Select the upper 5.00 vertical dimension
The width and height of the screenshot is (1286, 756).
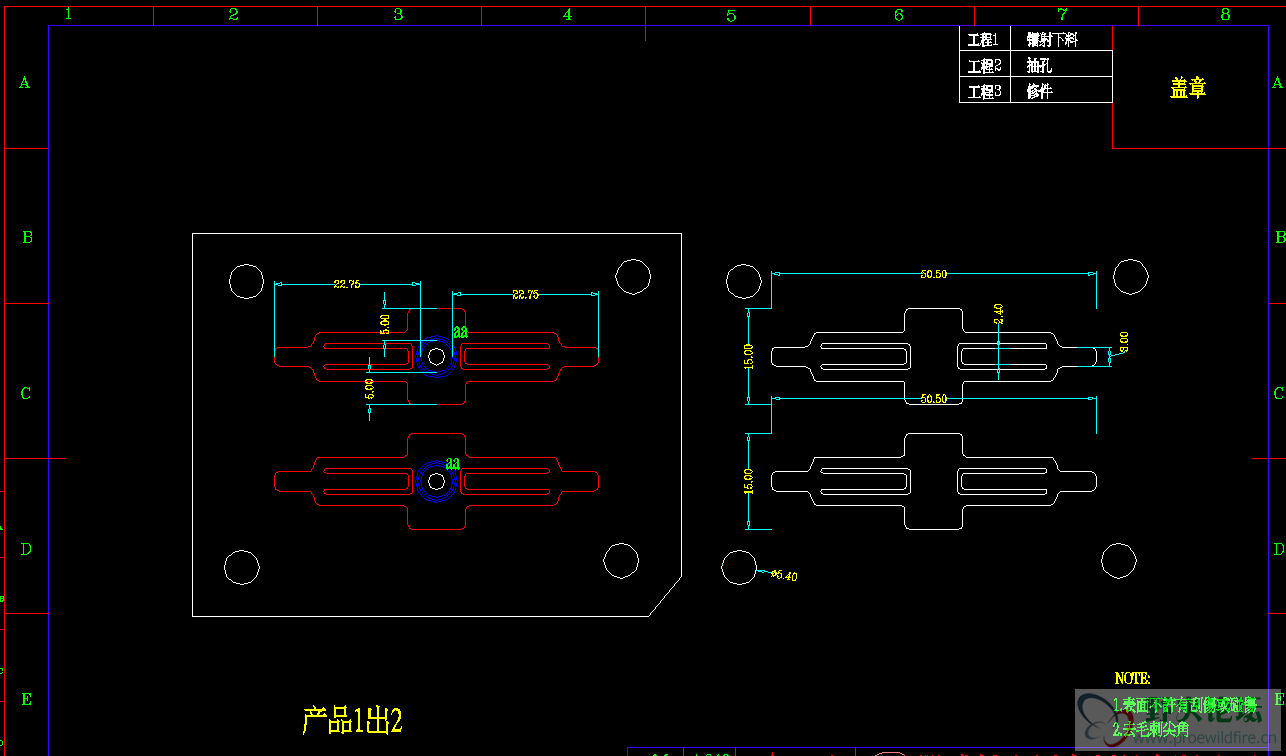(x=385, y=323)
